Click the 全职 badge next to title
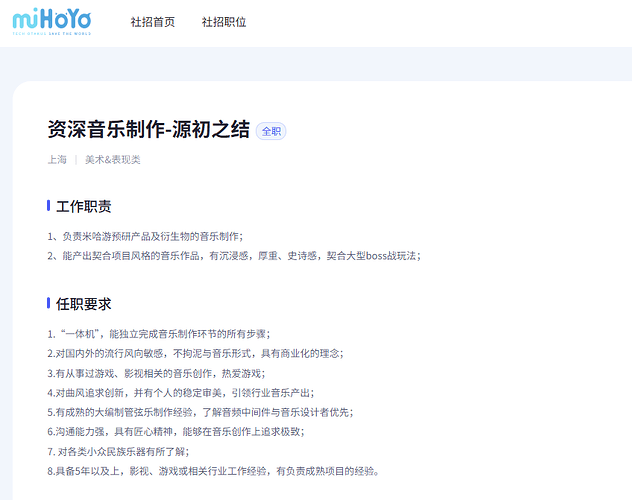632x500 pixels. tap(271, 131)
